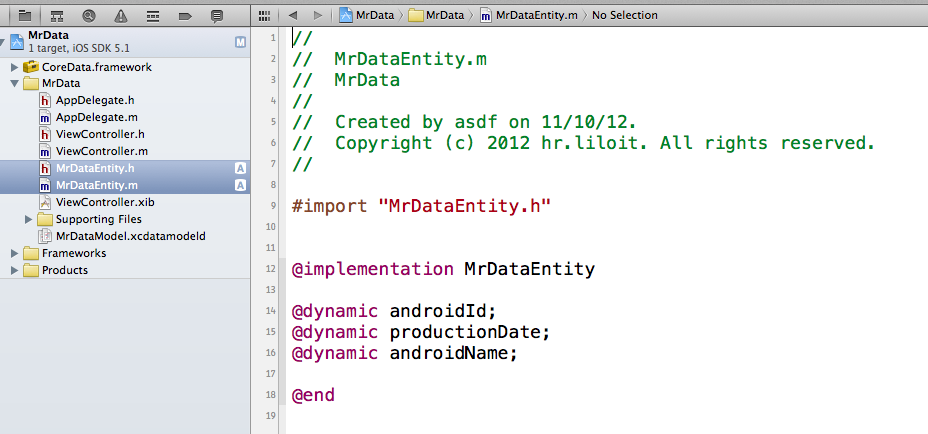The width and height of the screenshot is (928, 434).
Task: Click MrDataEntity.m in the jump bar
Action: [529, 15]
